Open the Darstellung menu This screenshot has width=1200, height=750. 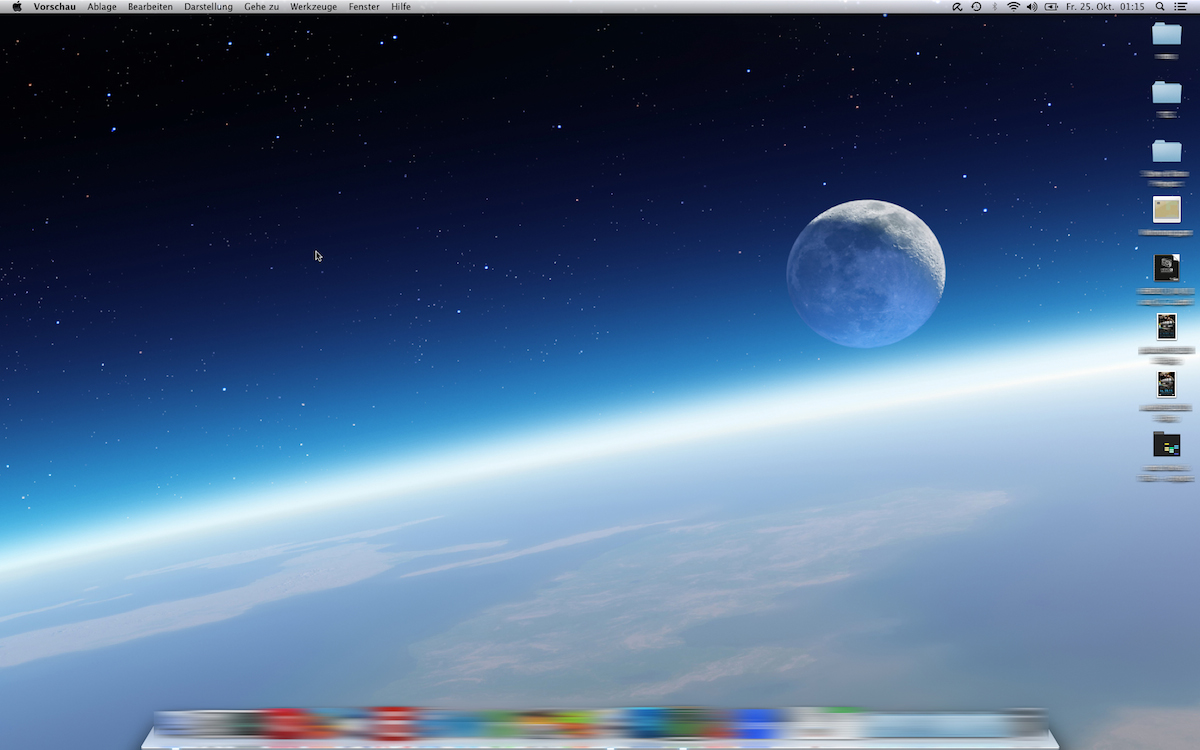208,7
